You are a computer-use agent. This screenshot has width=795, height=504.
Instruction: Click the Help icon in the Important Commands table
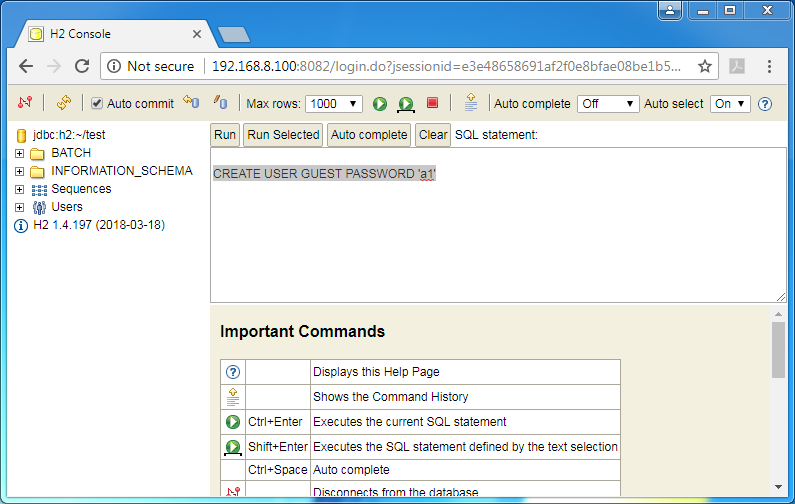click(233, 372)
